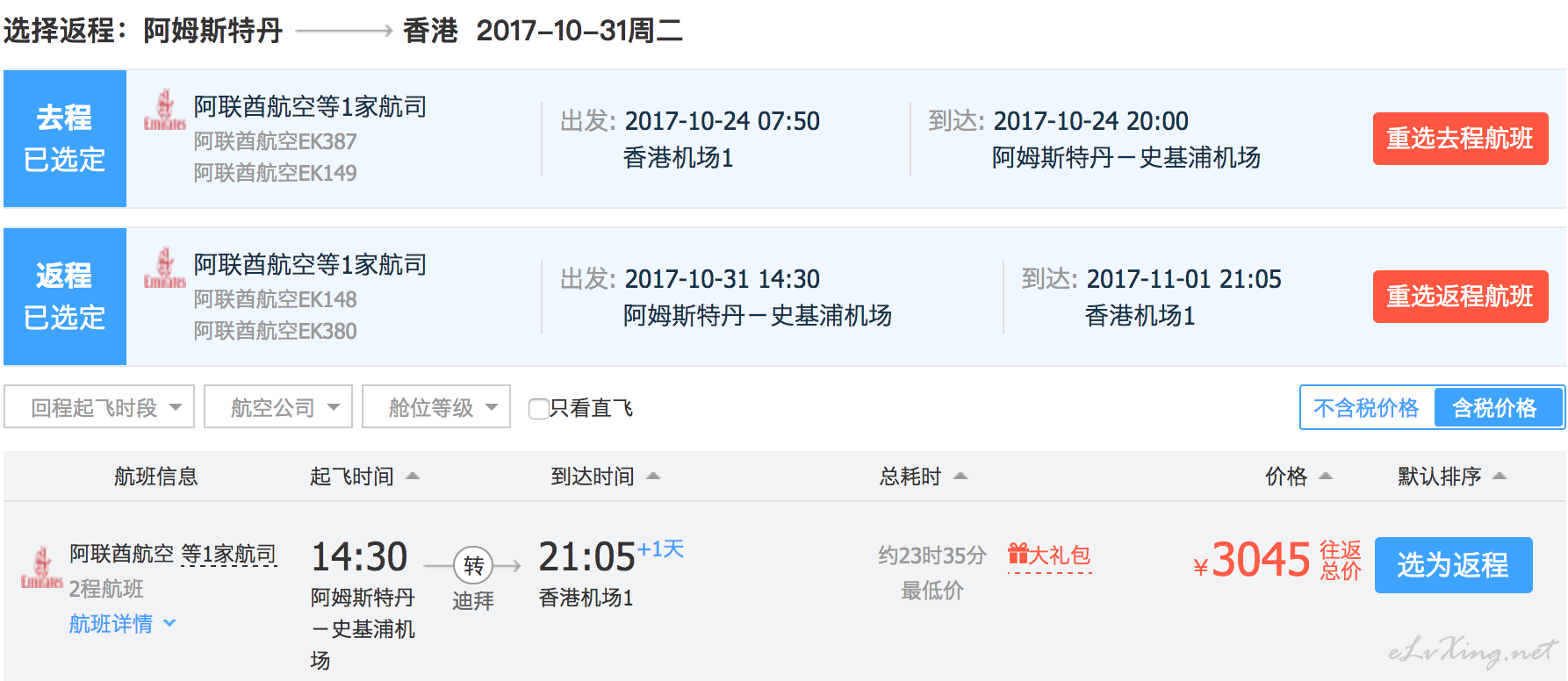Sort by price arrow icon
The image size is (1568, 681).
click(x=1326, y=476)
